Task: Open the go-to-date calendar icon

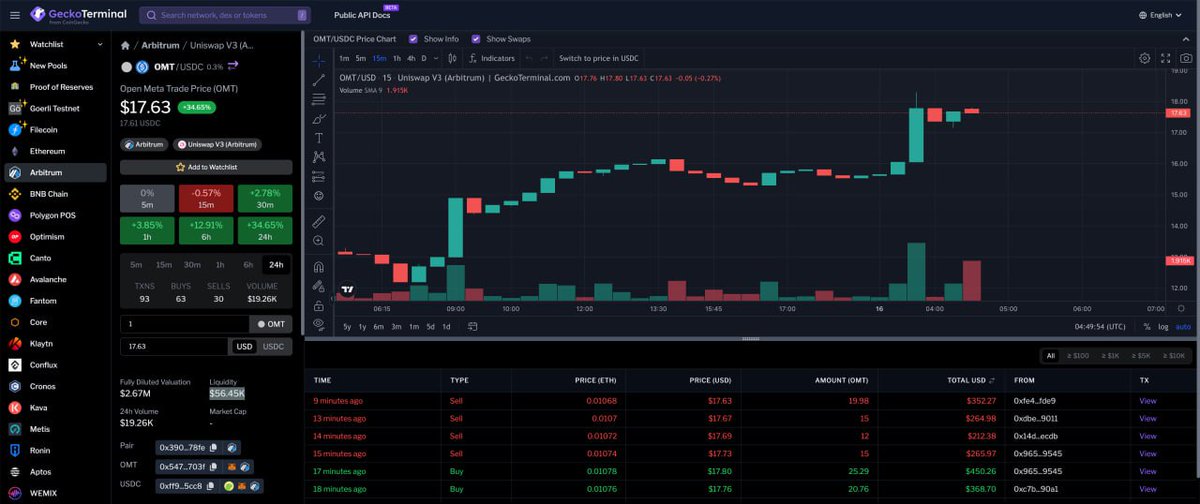Action: (471, 326)
